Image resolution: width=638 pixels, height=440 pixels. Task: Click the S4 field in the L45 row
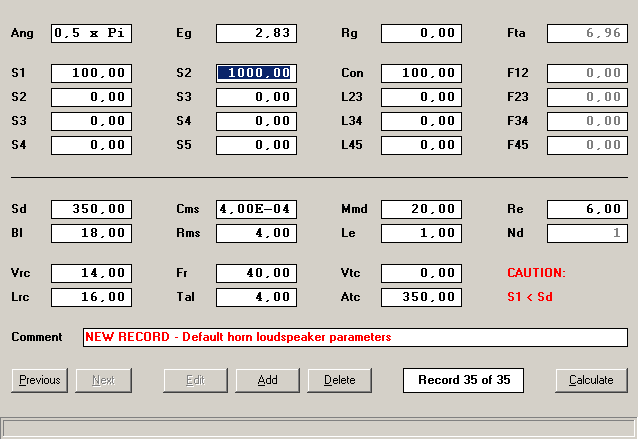click(91, 145)
